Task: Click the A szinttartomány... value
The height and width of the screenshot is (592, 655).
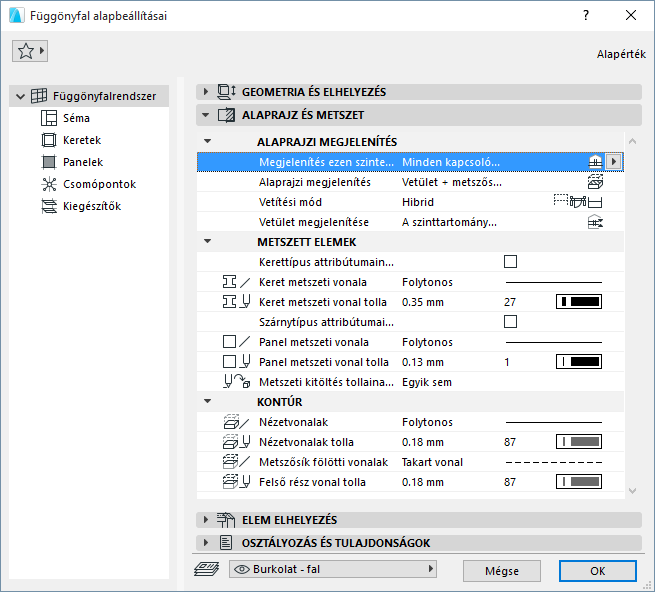Action: [449, 222]
